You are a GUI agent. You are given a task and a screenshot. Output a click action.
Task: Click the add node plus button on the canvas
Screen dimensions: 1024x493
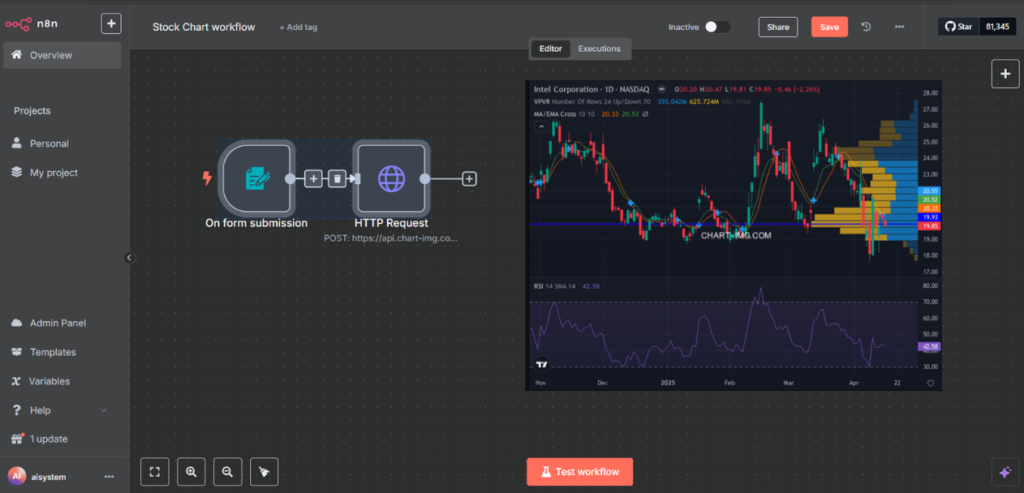1005,74
